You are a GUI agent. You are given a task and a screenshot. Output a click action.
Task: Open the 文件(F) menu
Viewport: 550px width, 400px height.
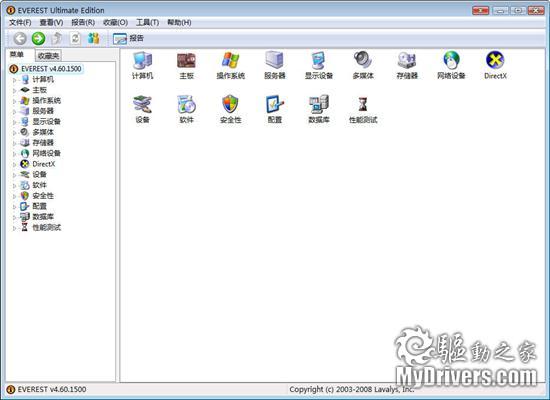point(20,22)
